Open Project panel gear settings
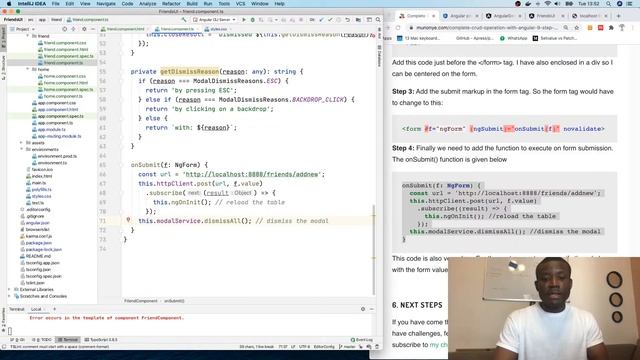Screen dimensions: 640x360 click(84, 29)
